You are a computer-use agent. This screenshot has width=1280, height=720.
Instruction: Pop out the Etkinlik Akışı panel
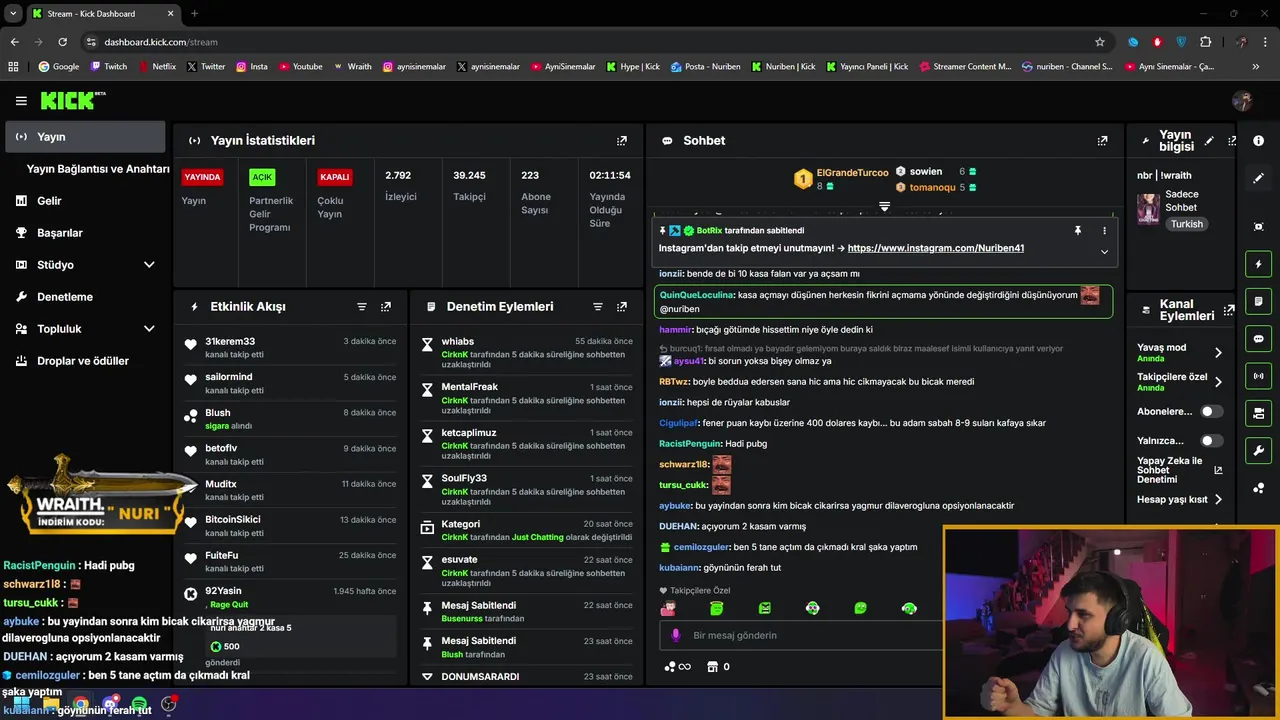point(386,307)
